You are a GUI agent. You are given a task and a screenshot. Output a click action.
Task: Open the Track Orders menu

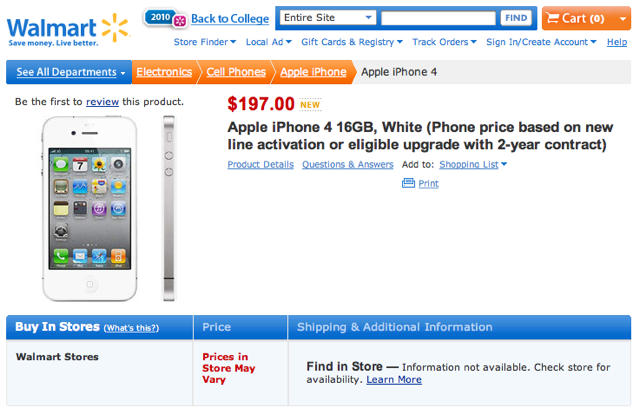coord(444,42)
